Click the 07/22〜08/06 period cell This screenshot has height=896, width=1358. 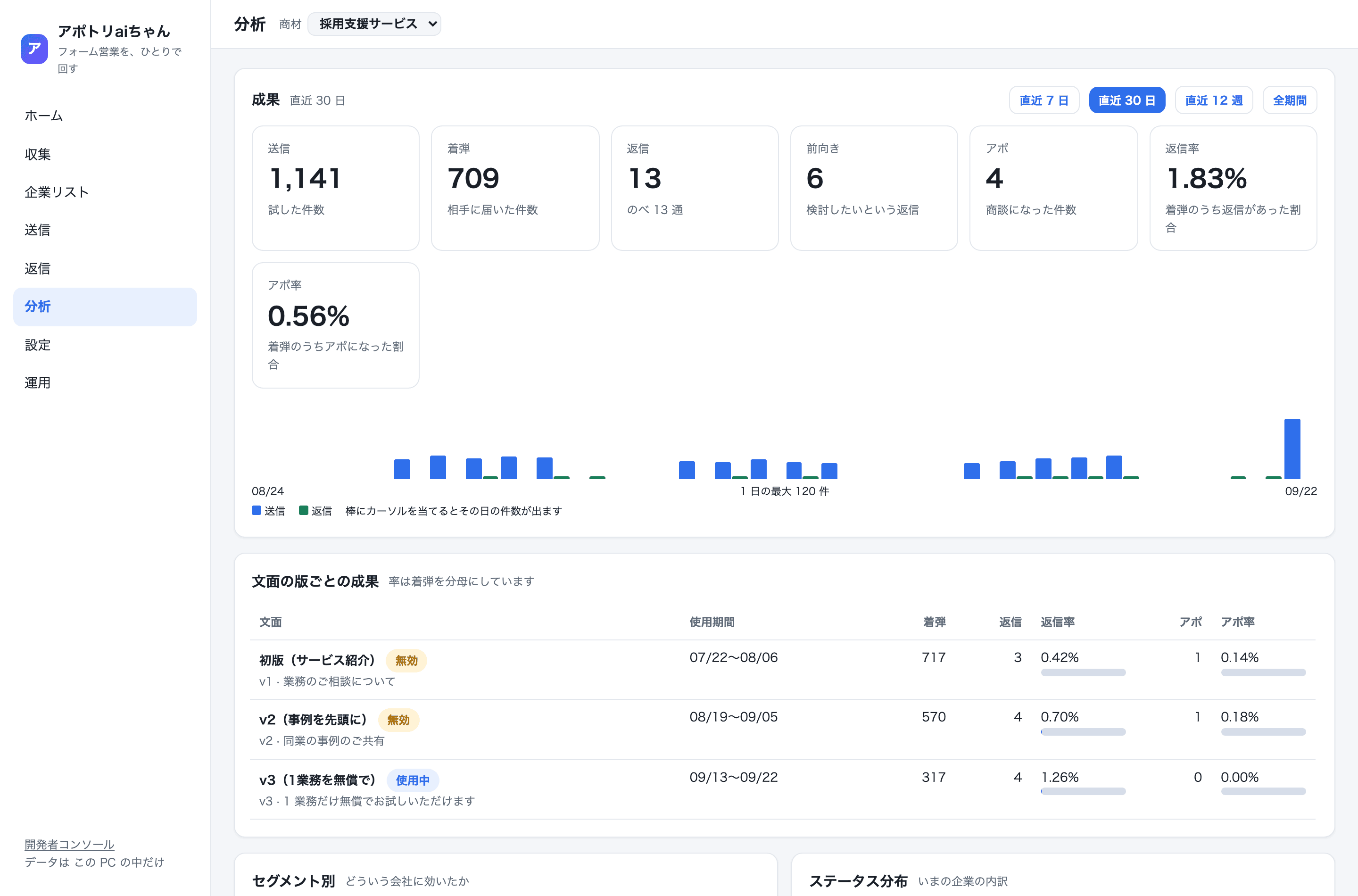point(734,657)
